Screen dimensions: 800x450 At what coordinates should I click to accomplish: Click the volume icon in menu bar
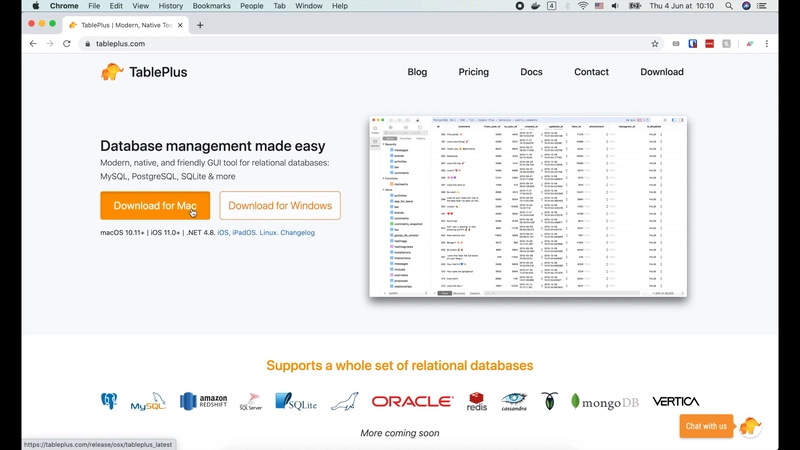coord(615,6)
